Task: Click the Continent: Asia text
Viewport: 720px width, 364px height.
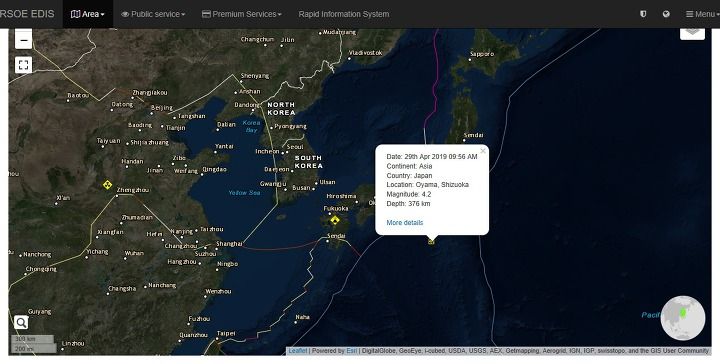Action: click(409, 166)
